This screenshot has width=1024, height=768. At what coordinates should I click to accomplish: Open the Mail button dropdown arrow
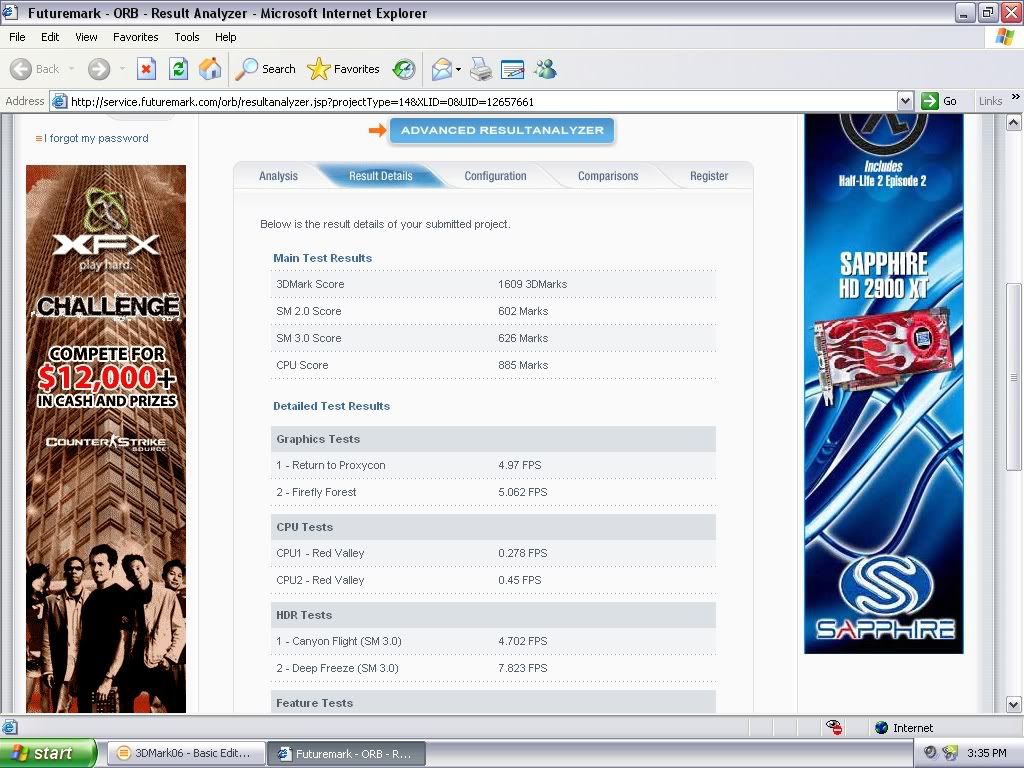[458, 70]
